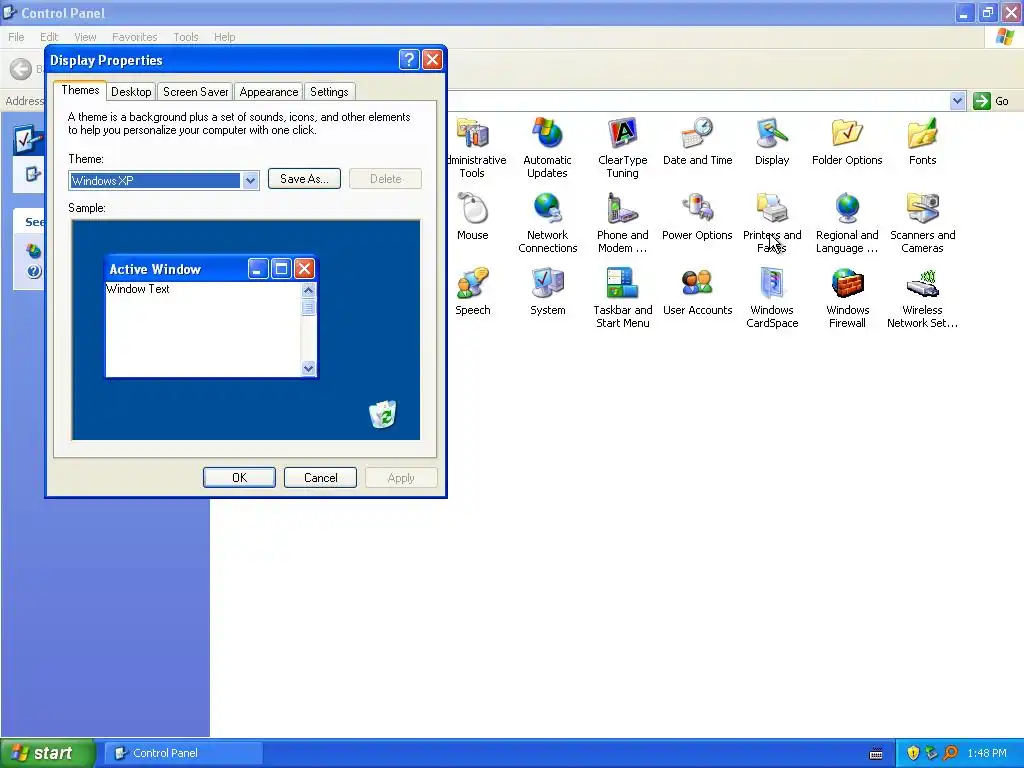This screenshot has width=1024, height=768.
Task: Open the ClearType Tuning icon
Action: (622, 134)
